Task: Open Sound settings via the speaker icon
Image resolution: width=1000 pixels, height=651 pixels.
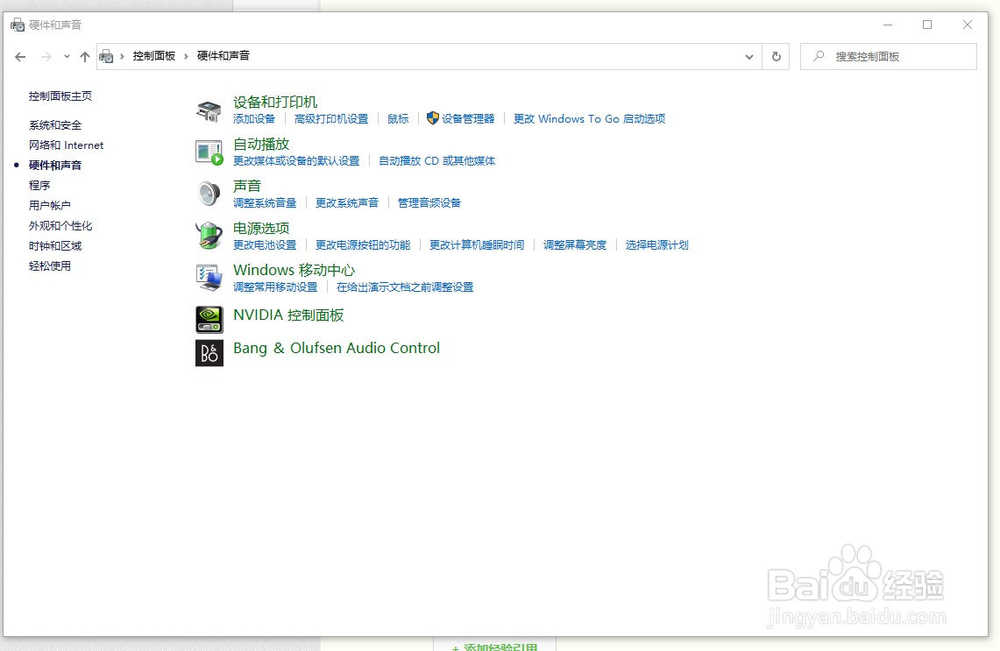Action: click(209, 193)
